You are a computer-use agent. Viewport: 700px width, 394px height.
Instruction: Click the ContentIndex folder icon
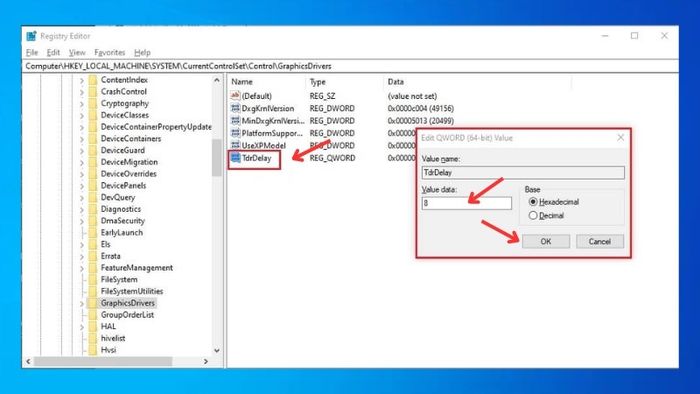(93, 80)
